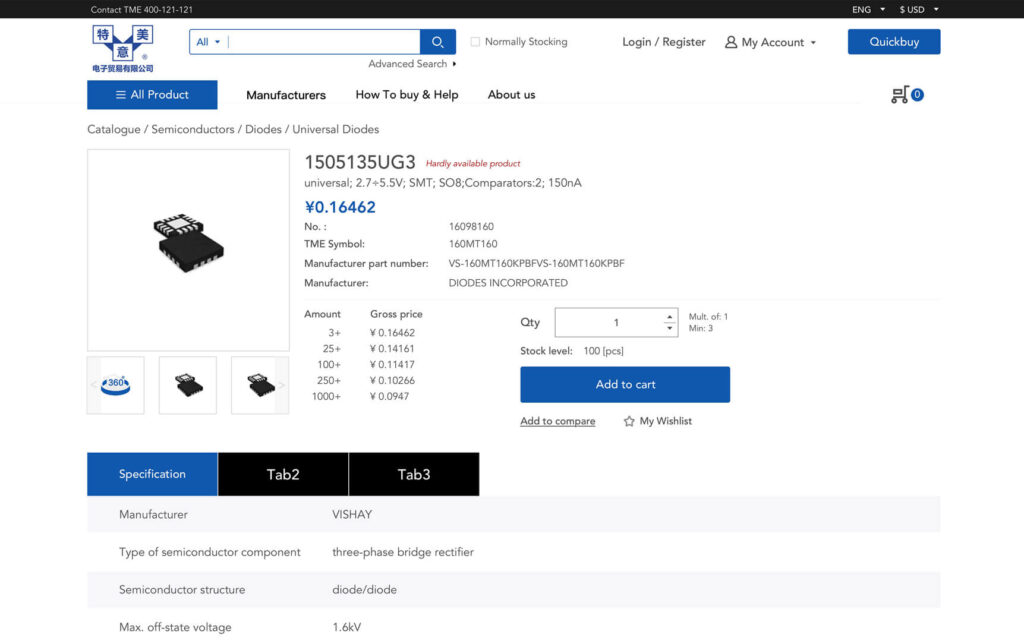Increase quantity with up stepper arrow
Screen dimensions: 1024x641
coord(669,317)
